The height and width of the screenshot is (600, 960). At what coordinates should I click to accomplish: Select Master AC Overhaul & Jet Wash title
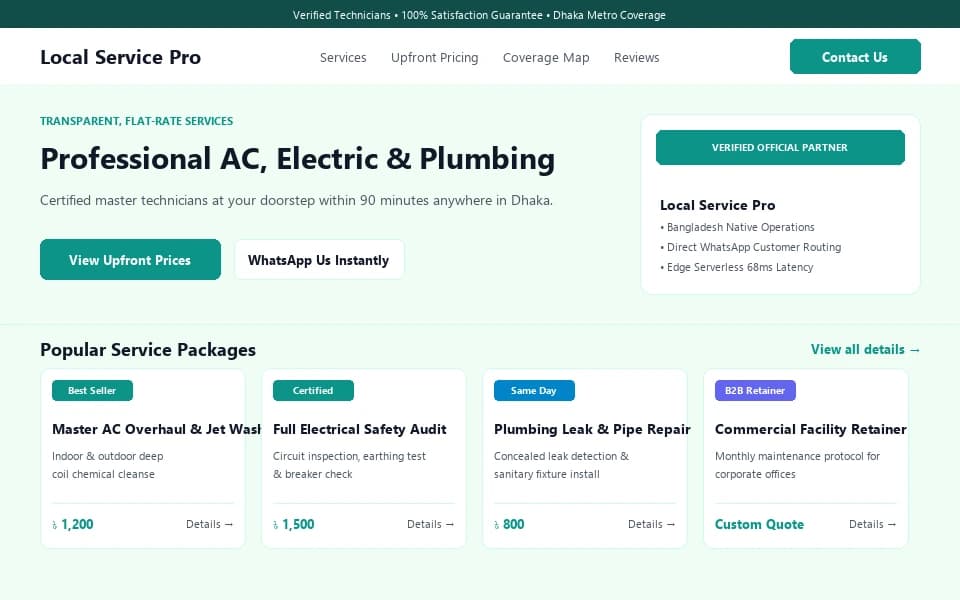157,429
